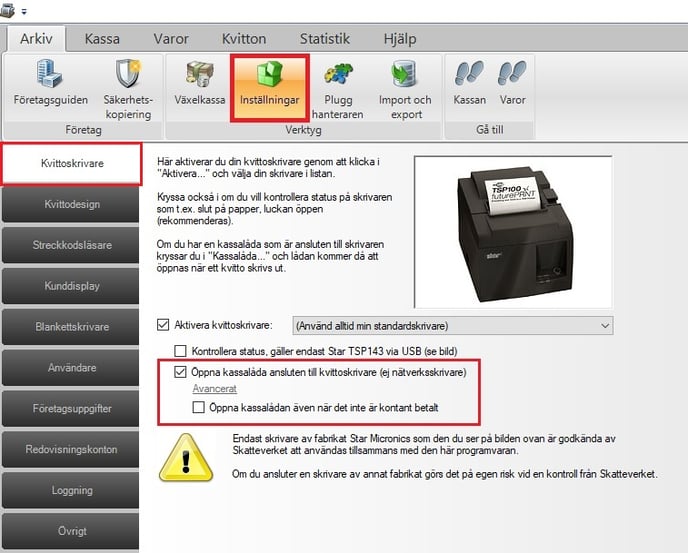The width and height of the screenshot is (688, 553).
Task: Switch to the Varor ribbon tab
Action: coord(171,39)
